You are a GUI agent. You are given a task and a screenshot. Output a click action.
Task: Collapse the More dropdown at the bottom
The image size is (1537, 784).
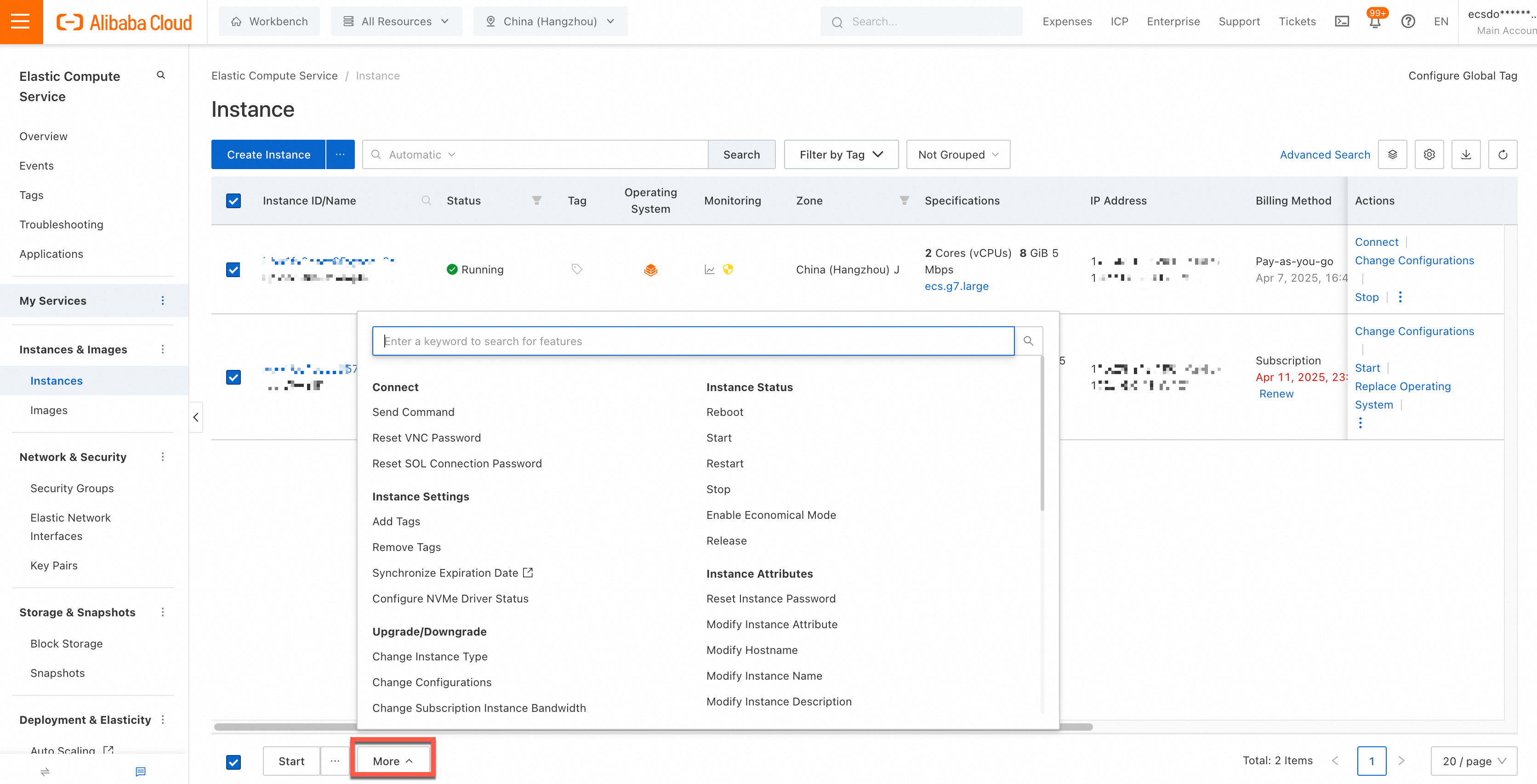pos(393,761)
